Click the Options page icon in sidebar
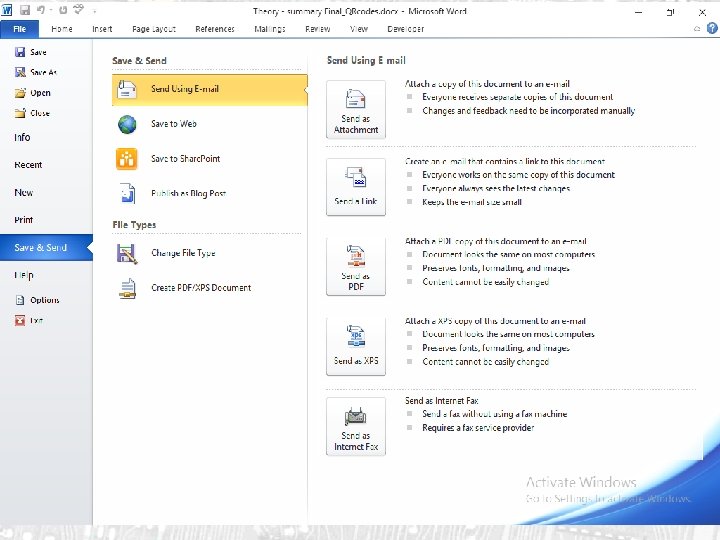 pos(20,300)
